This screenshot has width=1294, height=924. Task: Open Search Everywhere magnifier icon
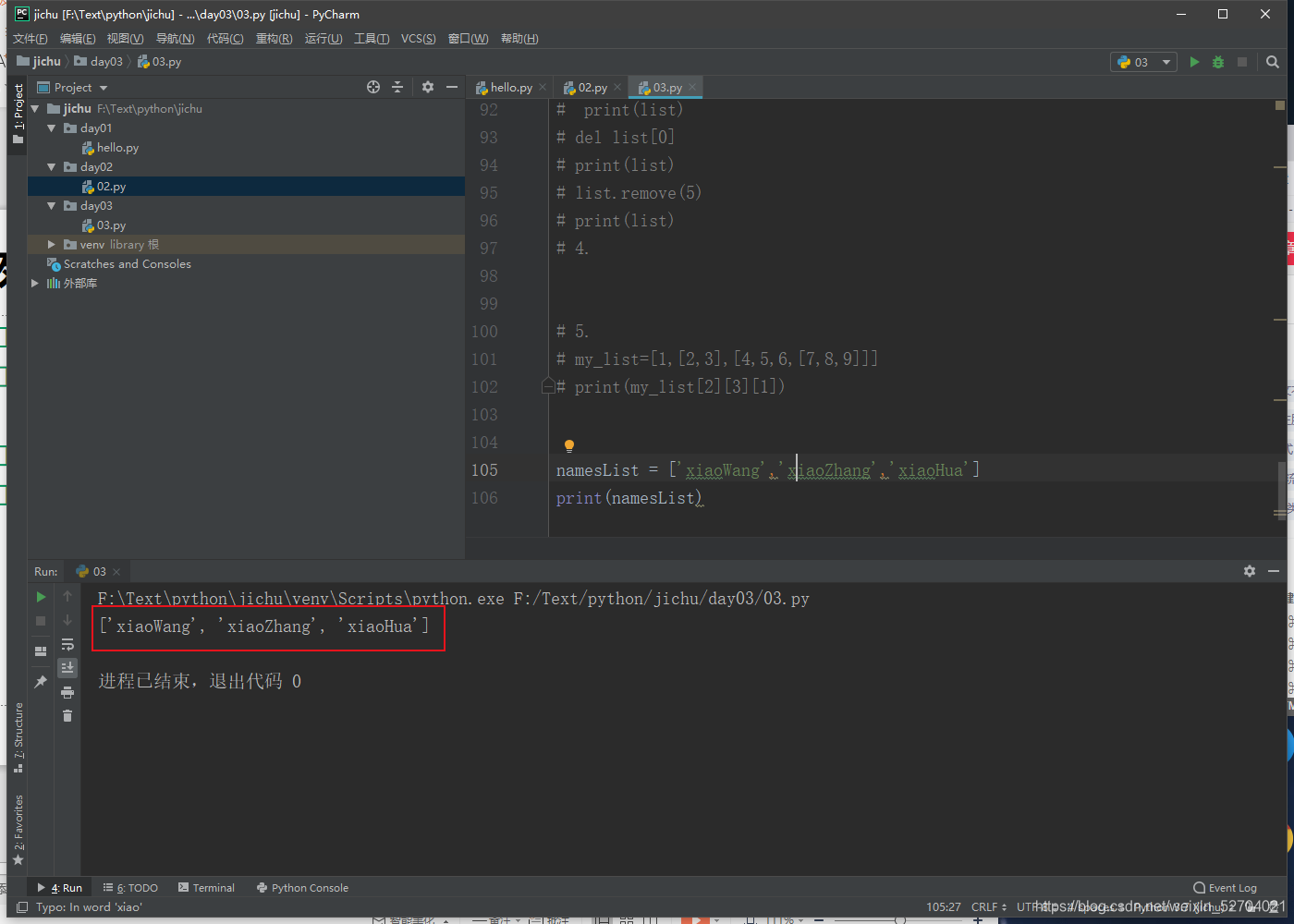tap(1273, 62)
